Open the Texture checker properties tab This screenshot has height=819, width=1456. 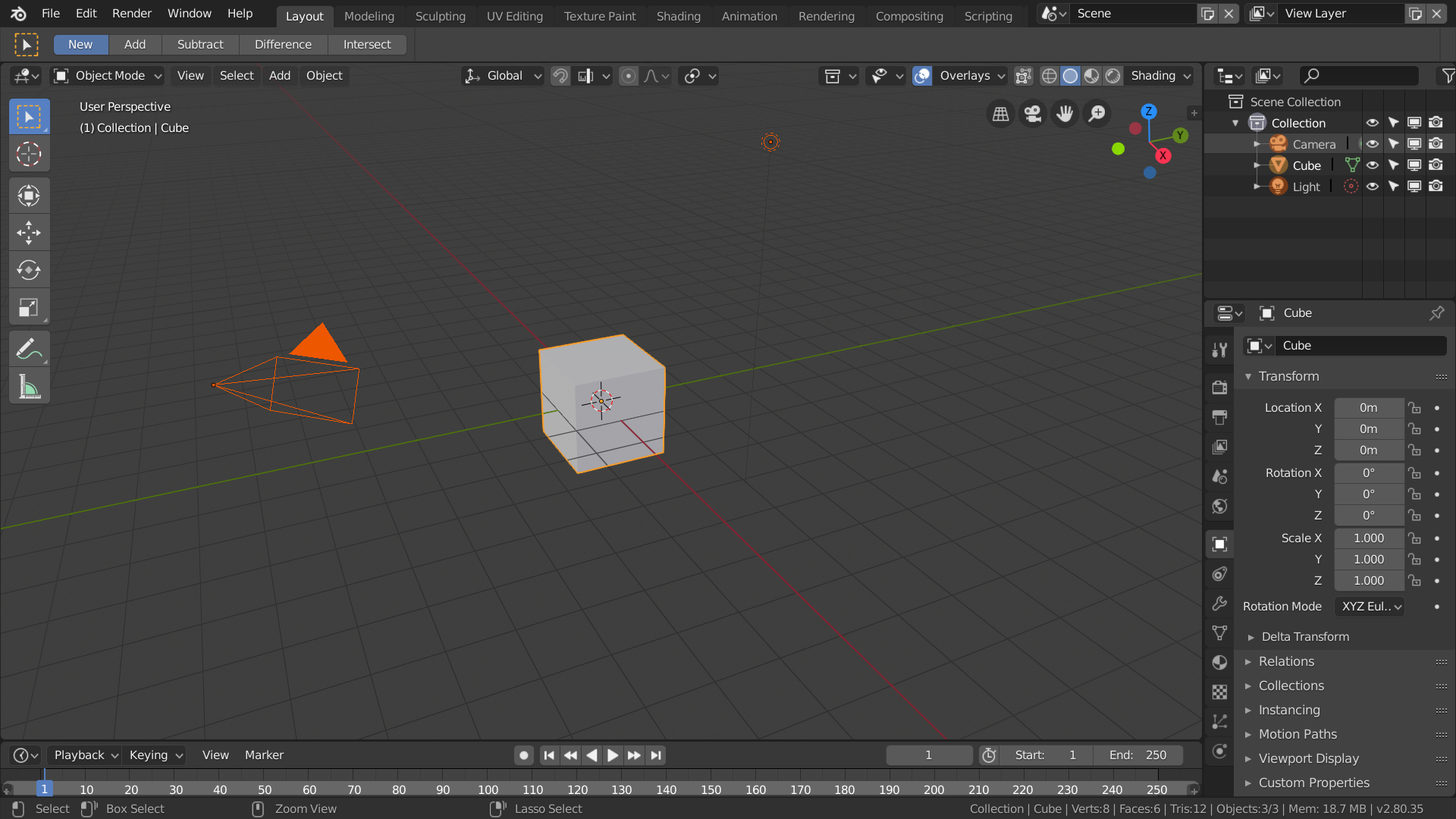1219,692
